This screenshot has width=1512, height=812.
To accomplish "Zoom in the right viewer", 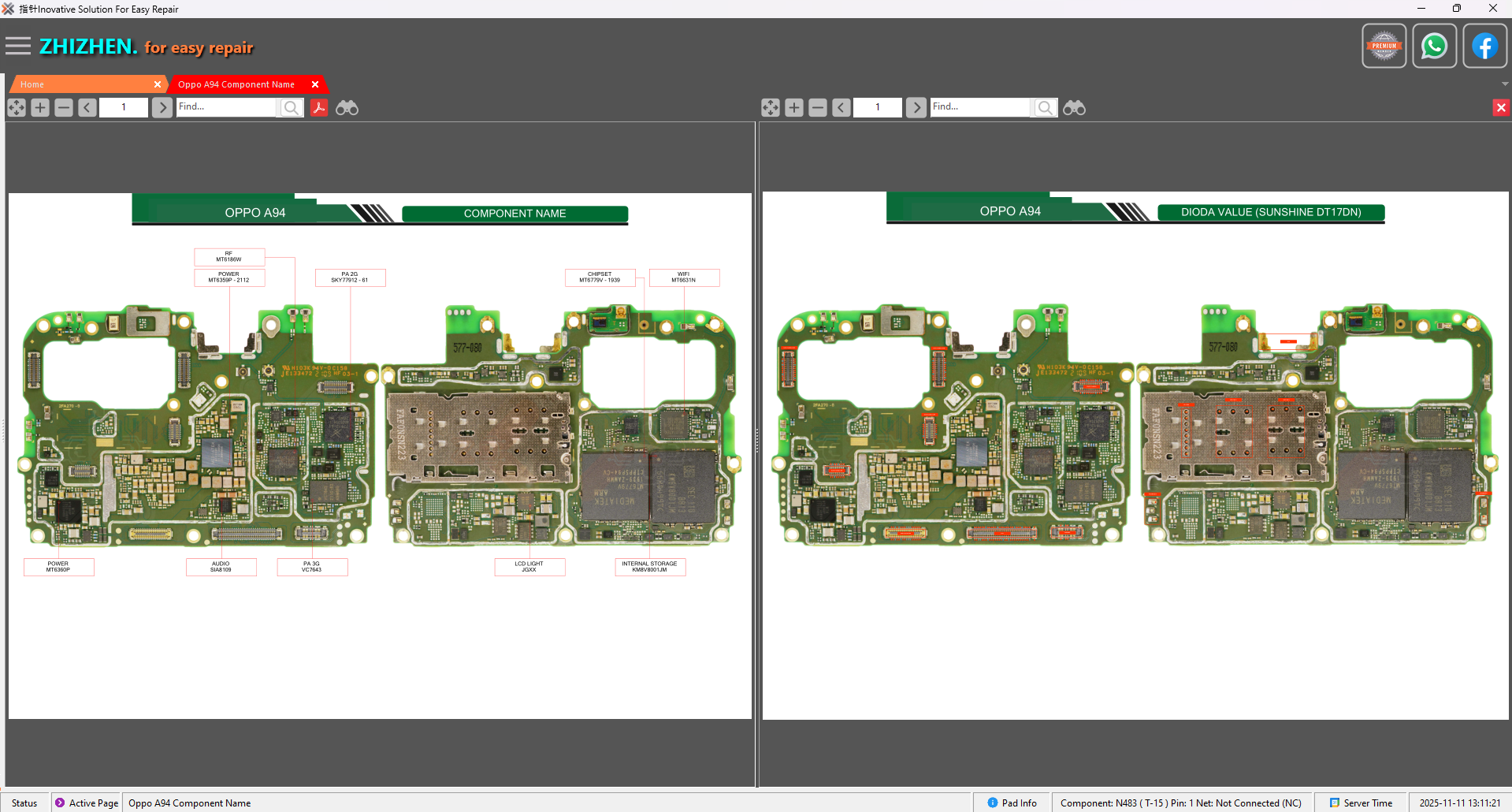I will click(794, 107).
